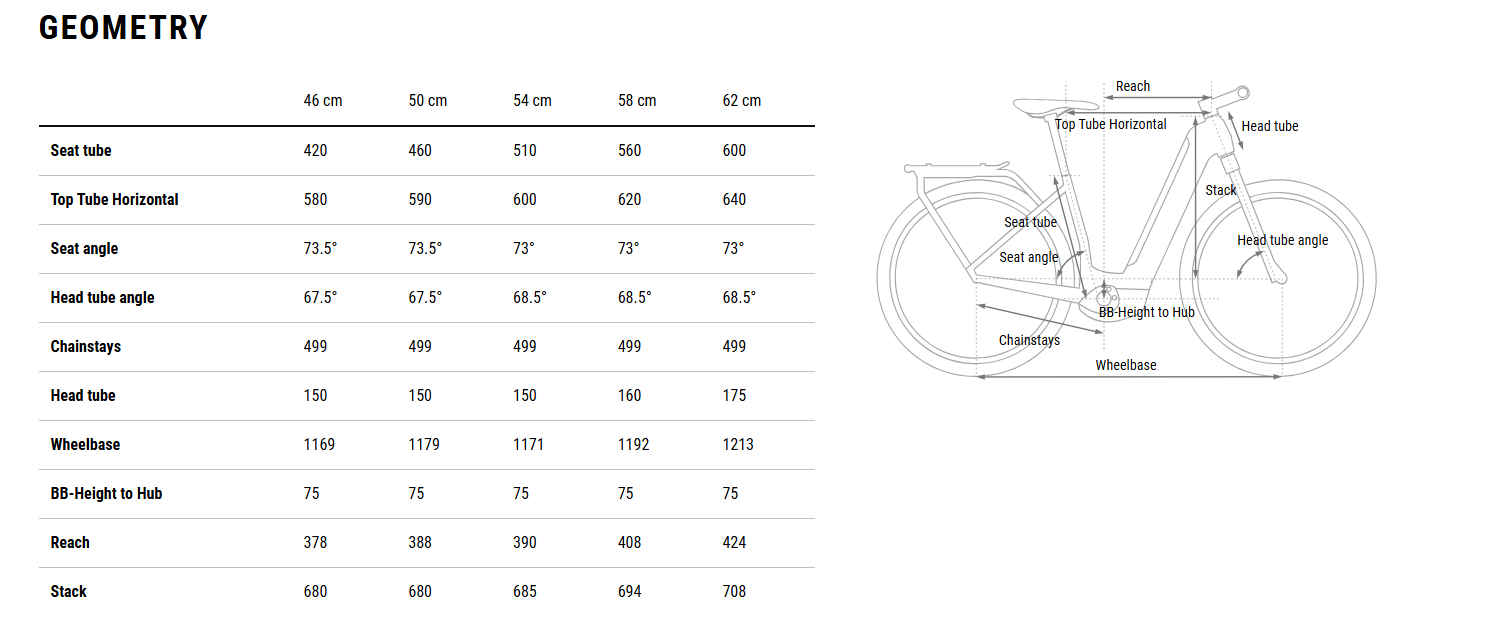Click the 62 cm size column header

pos(742,101)
